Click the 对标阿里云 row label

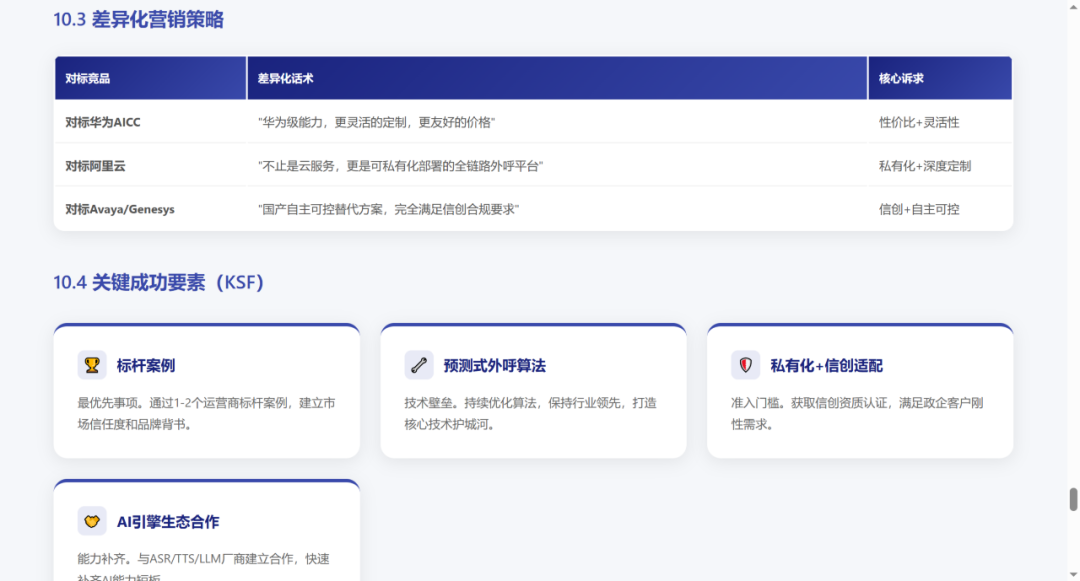(x=95, y=166)
